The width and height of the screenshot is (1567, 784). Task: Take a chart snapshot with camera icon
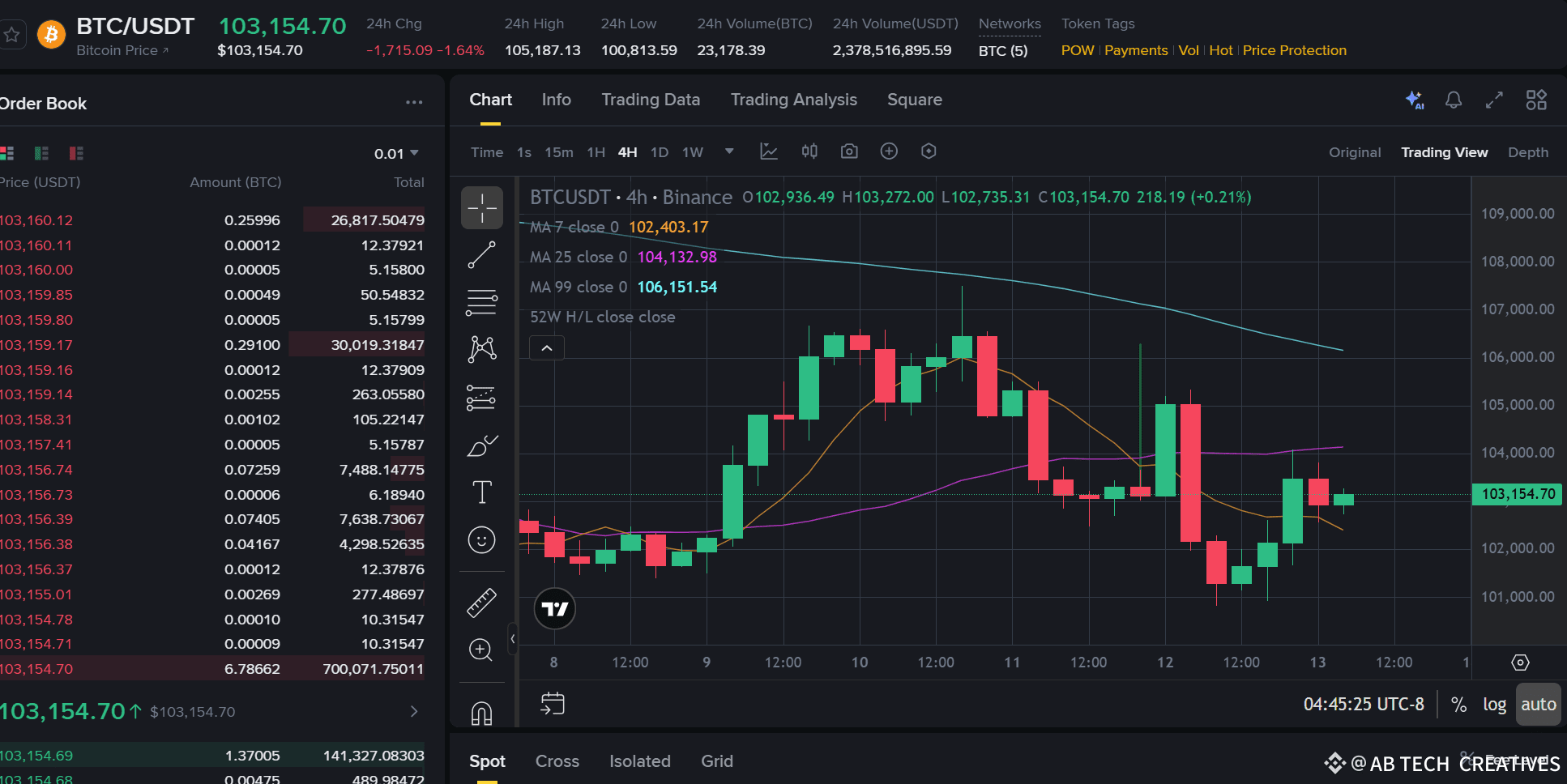pyautogui.click(x=848, y=151)
